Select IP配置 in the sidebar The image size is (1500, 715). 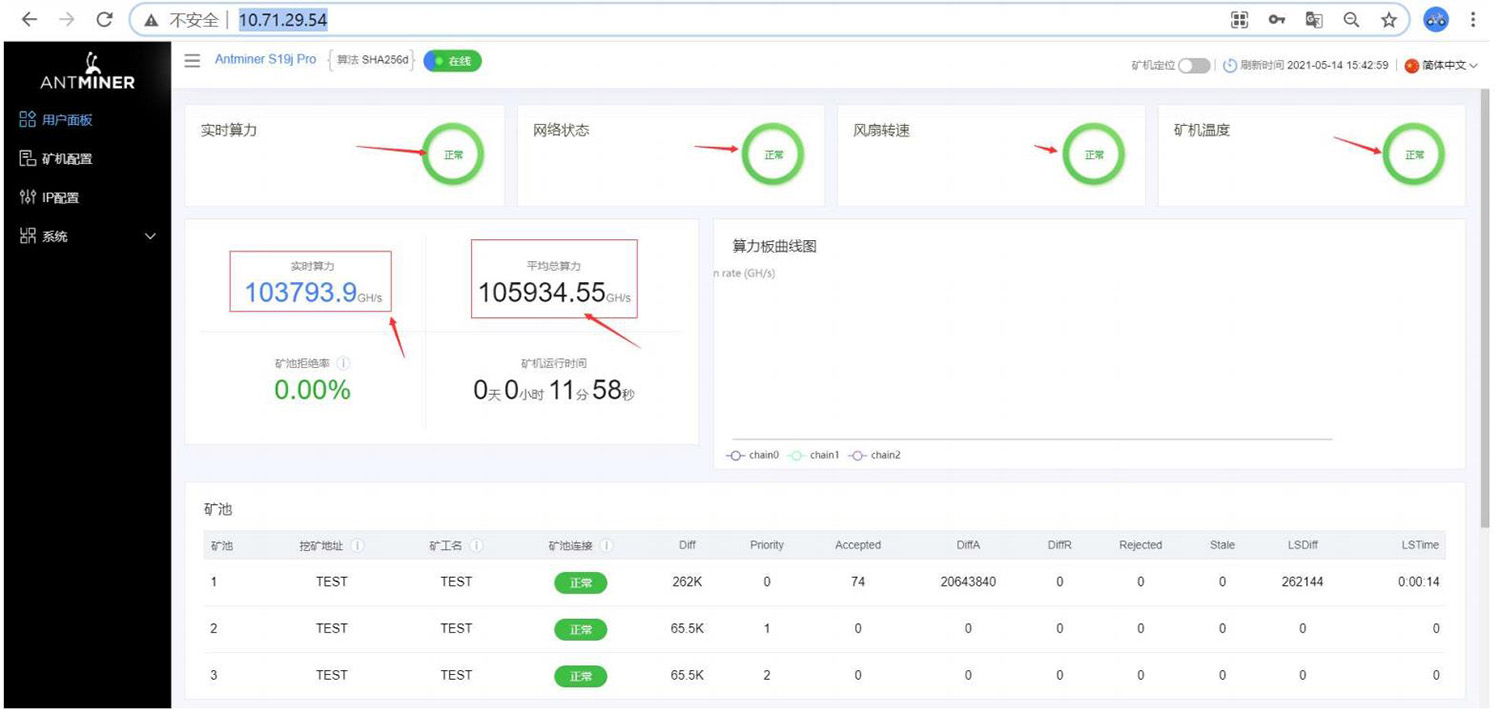coord(50,198)
